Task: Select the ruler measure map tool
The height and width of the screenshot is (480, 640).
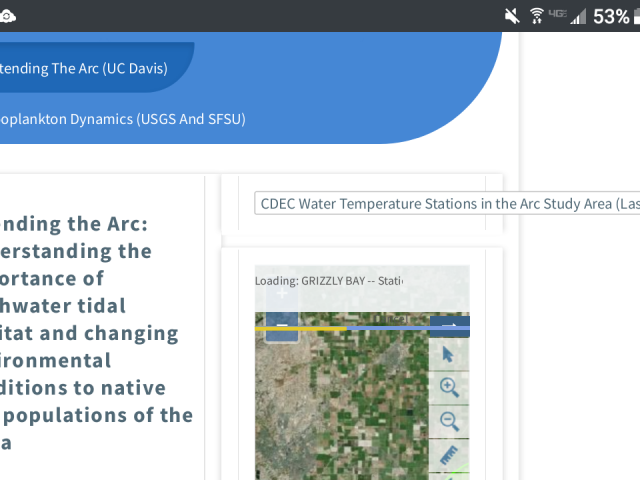Action: click(x=449, y=455)
